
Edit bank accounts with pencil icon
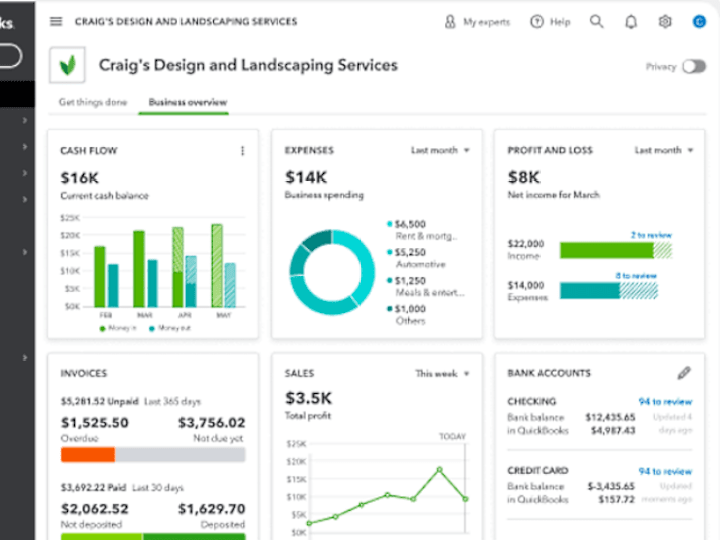coord(684,373)
